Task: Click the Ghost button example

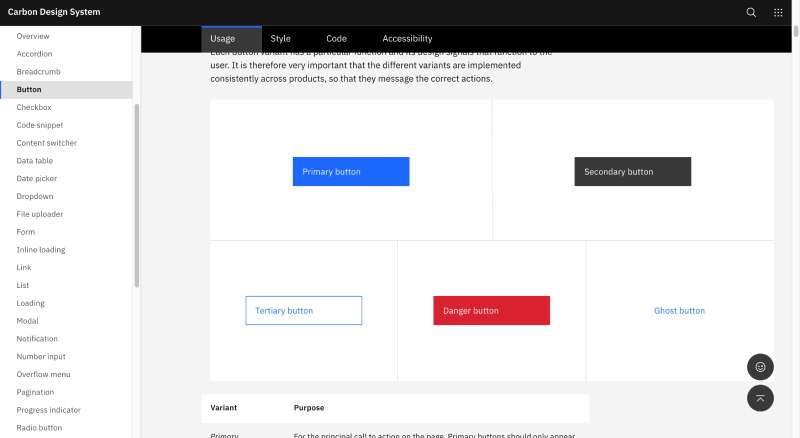Action: 680,310
